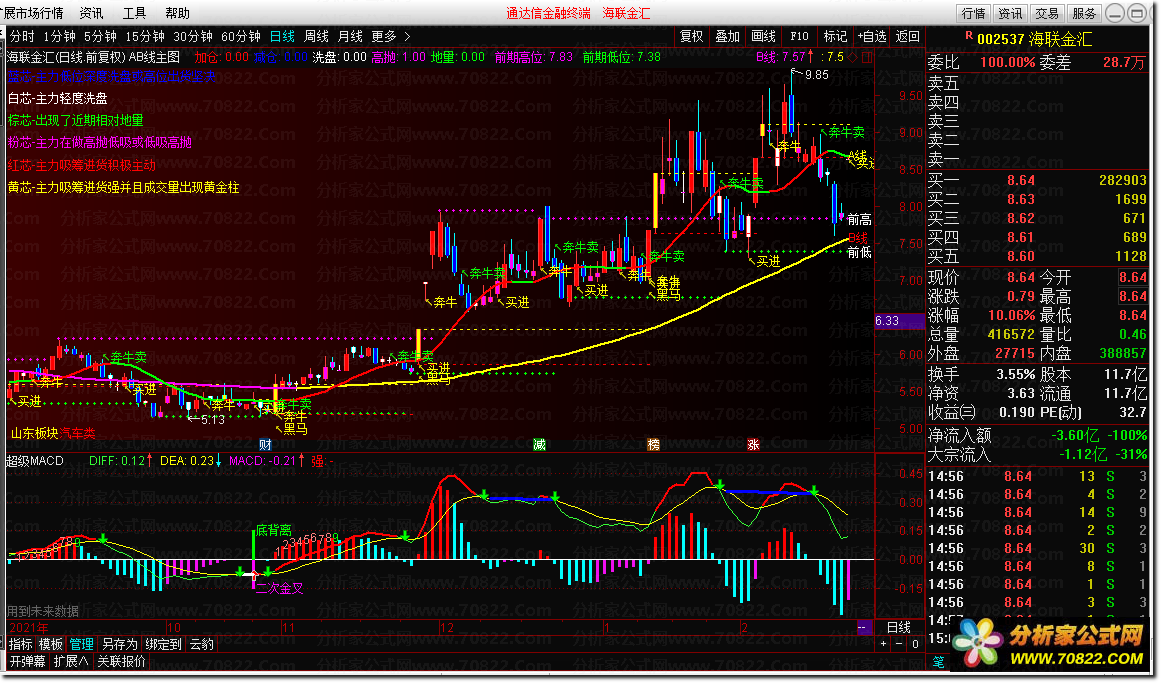Screen dimensions: 1162x683
Task: Open the 画线 drawing tools
Action: (763, 36)
